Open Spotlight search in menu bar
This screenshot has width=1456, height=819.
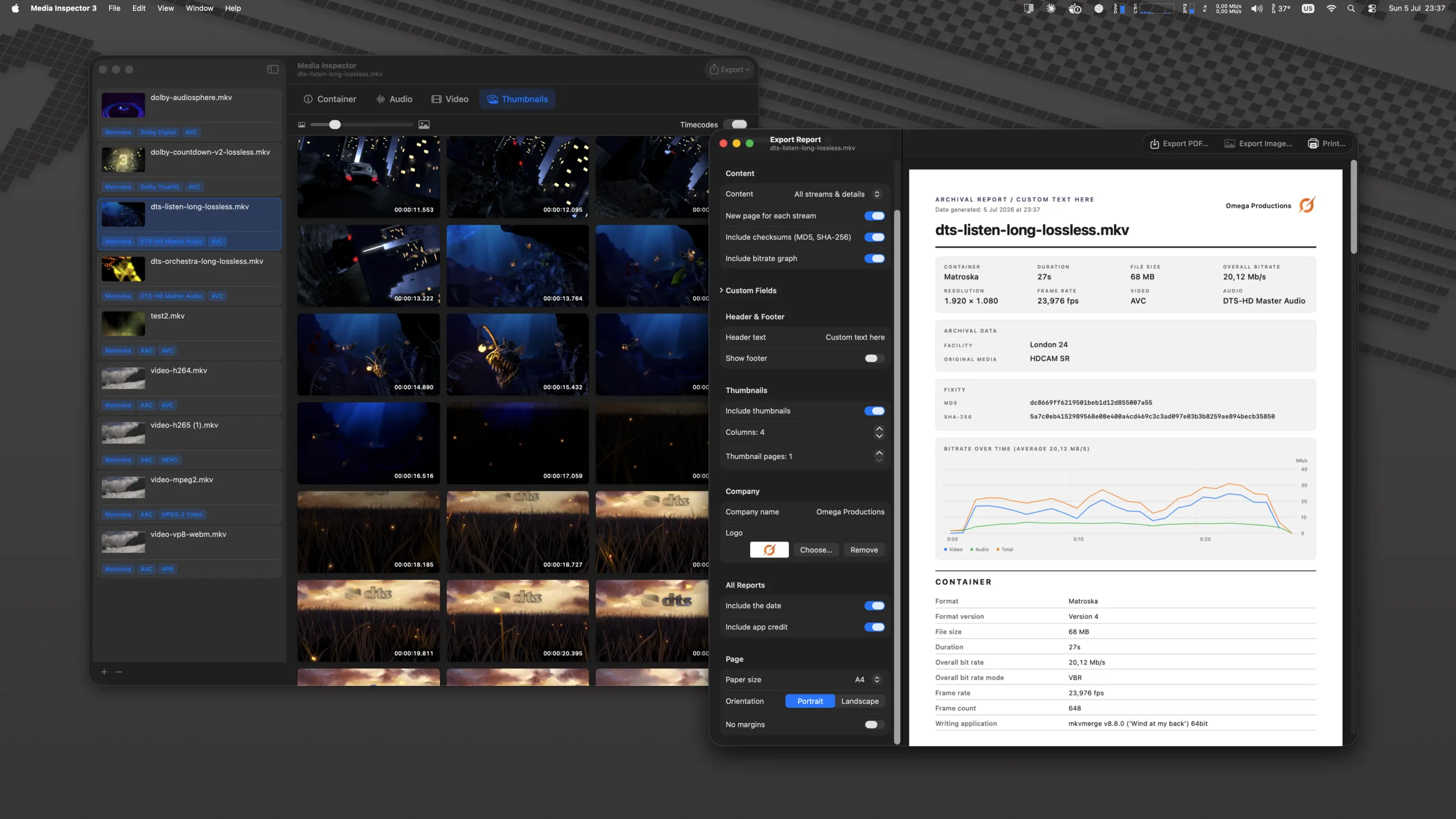[x=1351, y=8]
